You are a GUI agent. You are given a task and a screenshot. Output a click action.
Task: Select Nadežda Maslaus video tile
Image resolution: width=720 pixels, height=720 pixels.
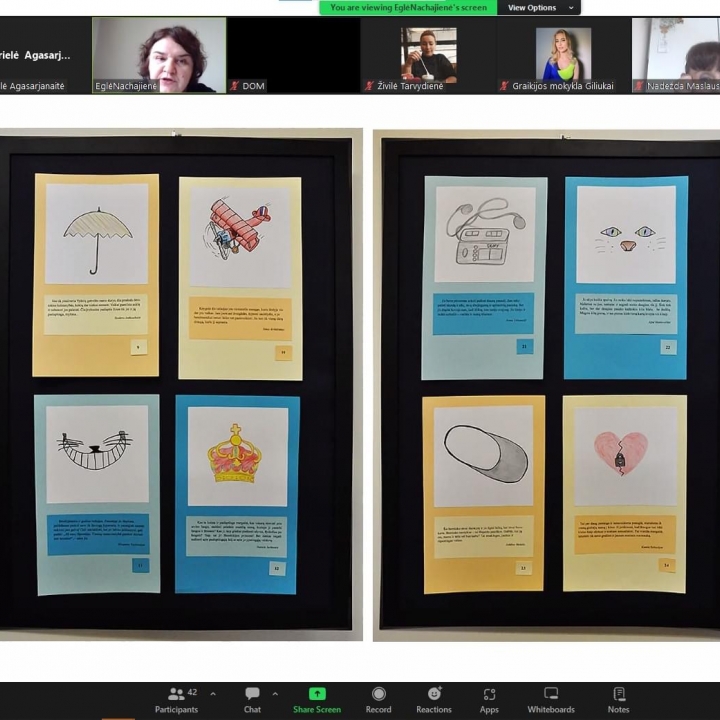[676, 55]
